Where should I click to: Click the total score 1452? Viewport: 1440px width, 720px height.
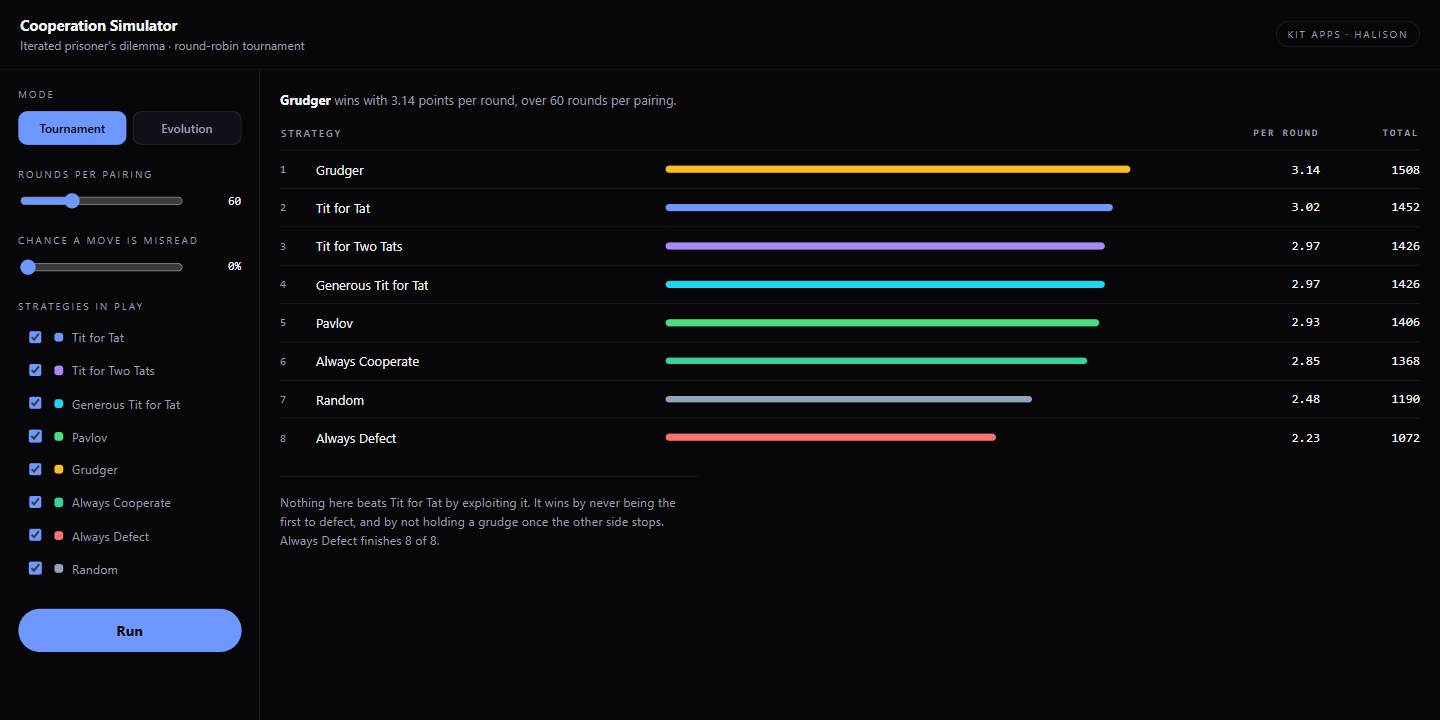(x=1405, y=208)
